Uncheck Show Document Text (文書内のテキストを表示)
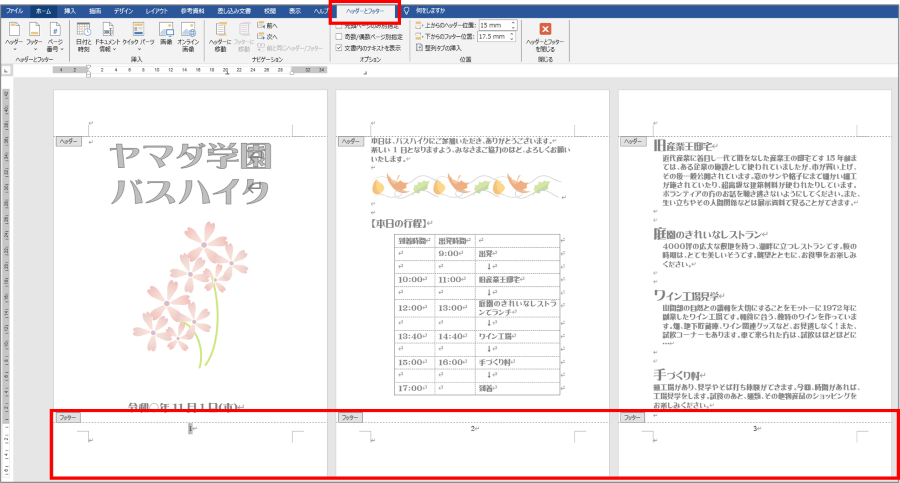 tap(368, 48)
